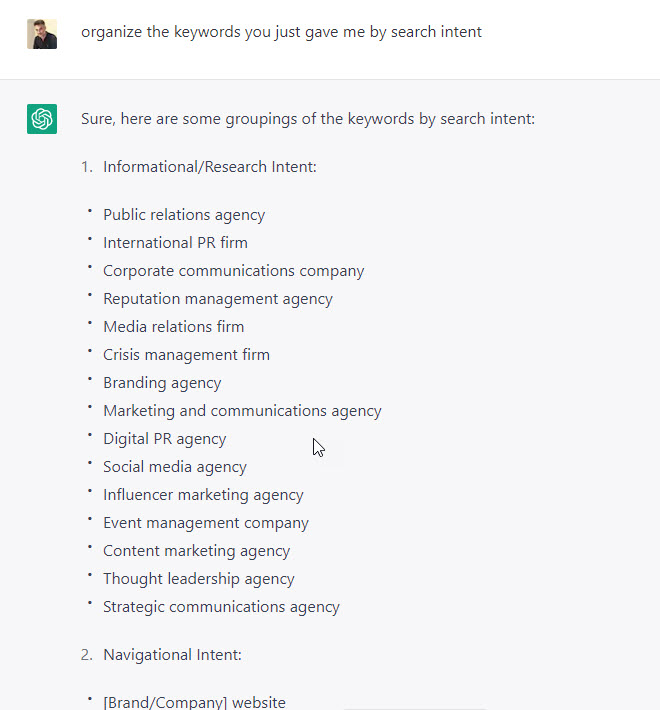Click the 'Sure, here are some groupings' line

tap(308, 119)
